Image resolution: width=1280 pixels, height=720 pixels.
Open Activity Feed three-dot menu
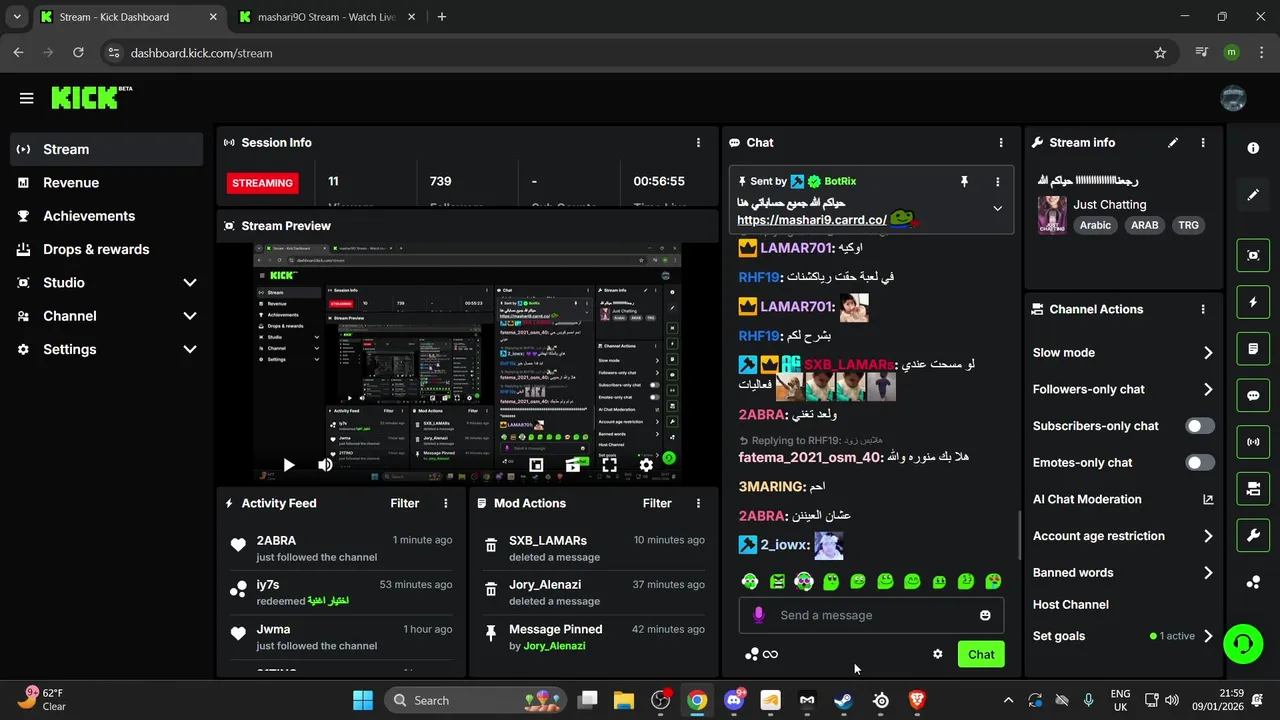click(446, 503)
